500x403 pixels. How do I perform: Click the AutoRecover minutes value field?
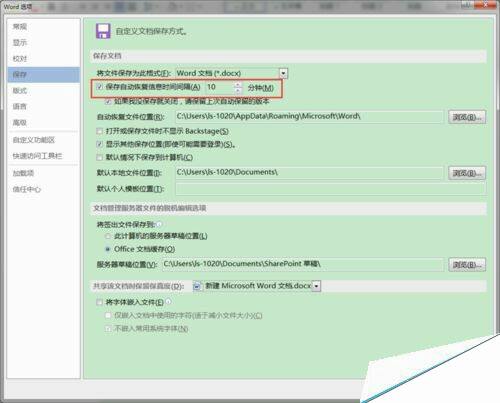point(220,87)
